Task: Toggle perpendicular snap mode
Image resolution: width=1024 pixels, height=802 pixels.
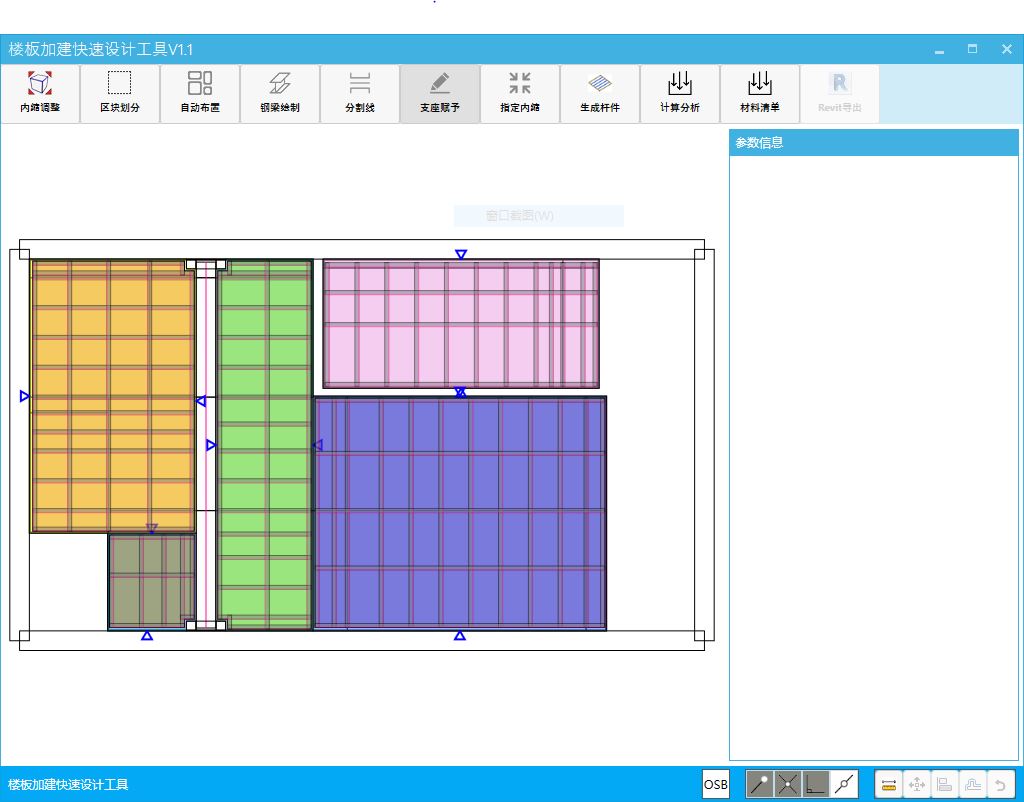Action: pyautogui.click(x=816, y=785)
